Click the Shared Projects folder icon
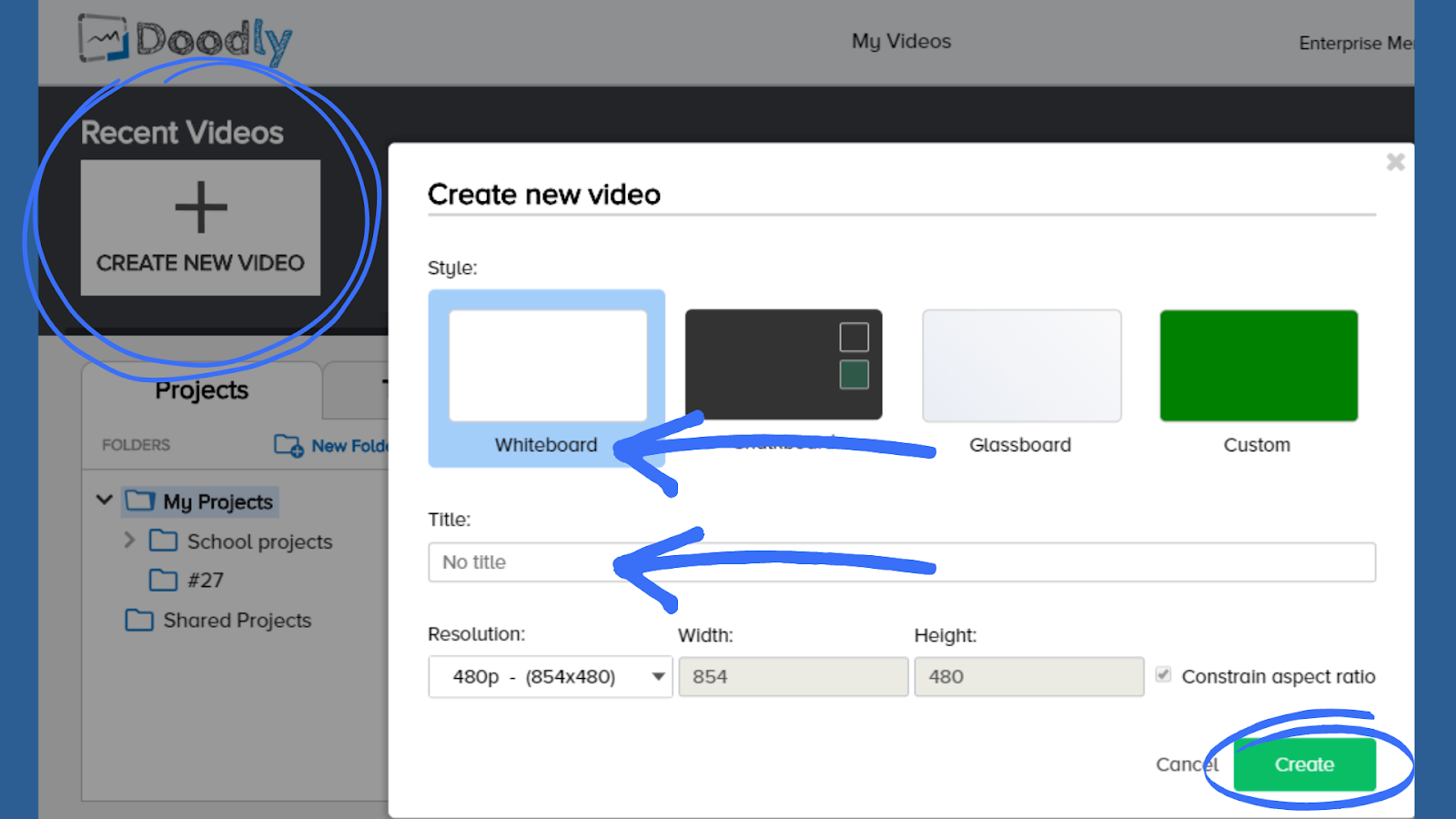This screenshot has width=1456, height=819. click(x=139, y=620)
